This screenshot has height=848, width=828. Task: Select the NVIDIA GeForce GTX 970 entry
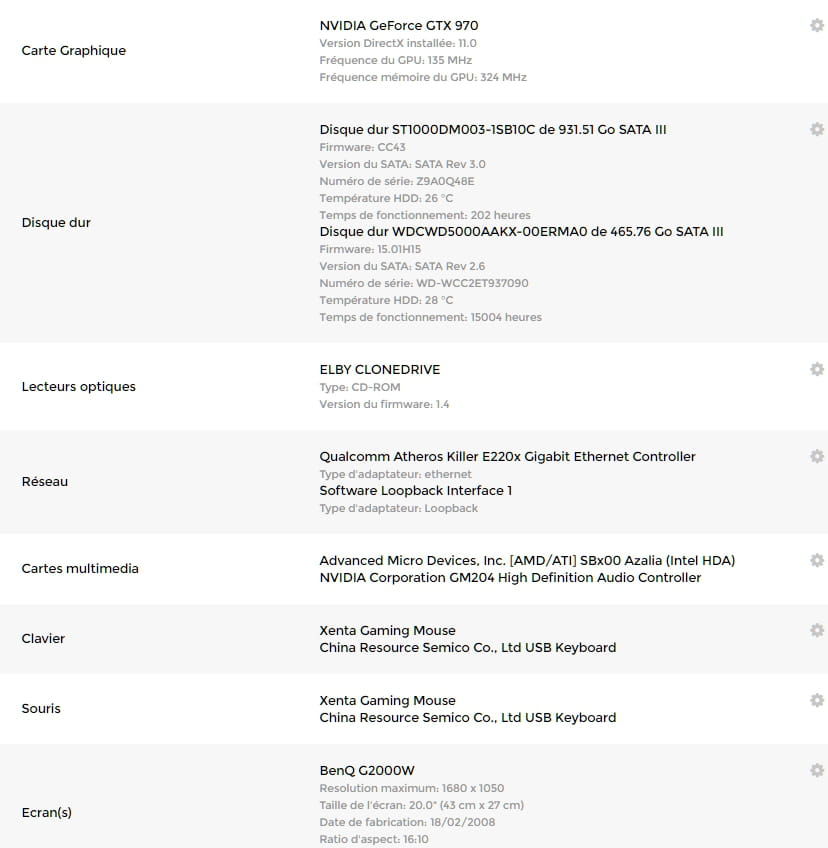point(399,26)
